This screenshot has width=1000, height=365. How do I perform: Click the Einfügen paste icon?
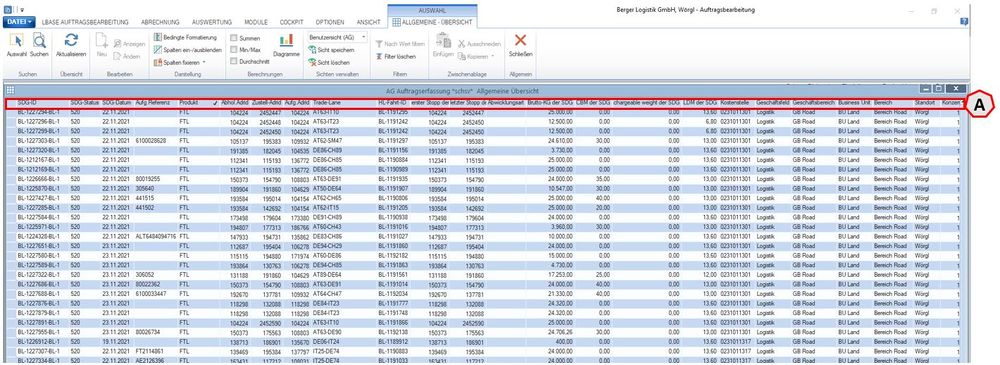443,41
